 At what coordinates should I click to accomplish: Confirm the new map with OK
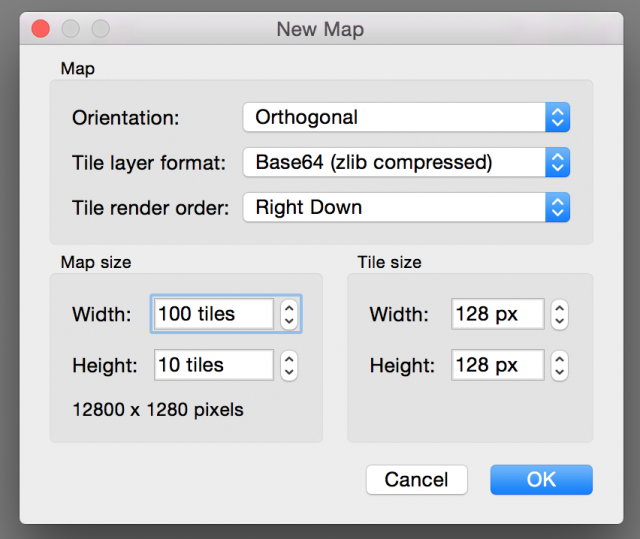pos(541,480)
